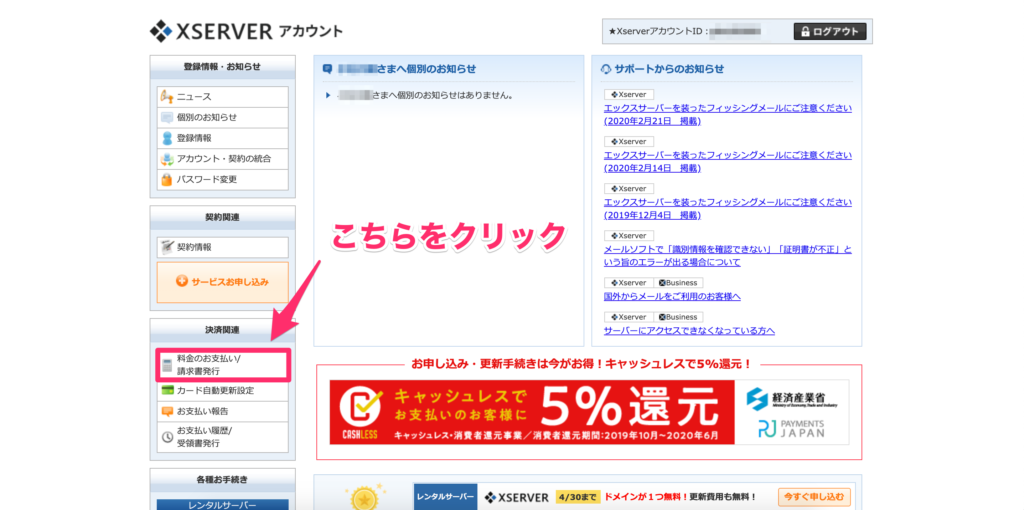
Task: Open the phishing notice dated 2020年2月21日
Action: pyautogui.click(x=728, y=115)
